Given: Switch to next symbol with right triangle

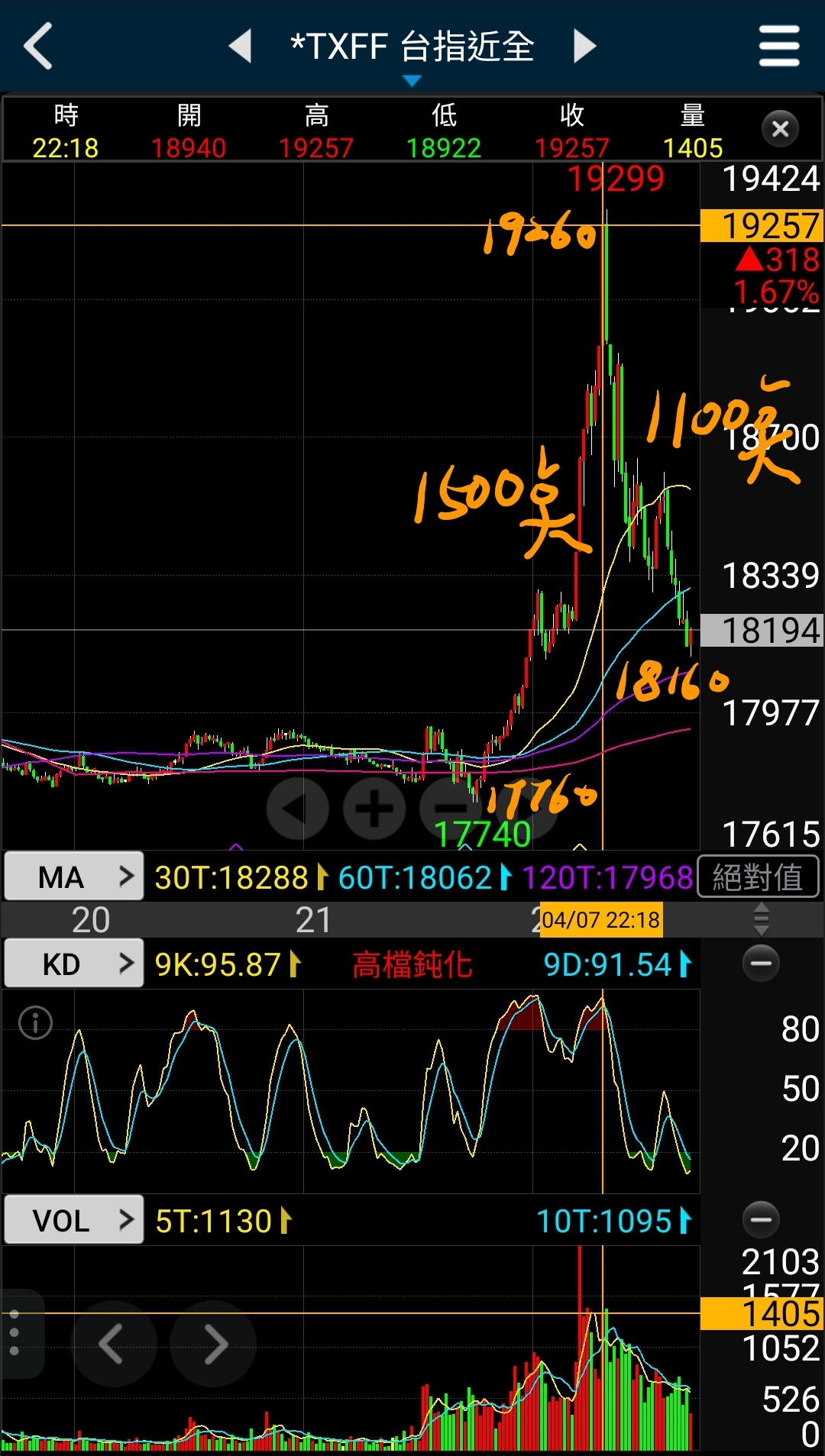Looking at the screenshot, I should click(x=584, y=46).
